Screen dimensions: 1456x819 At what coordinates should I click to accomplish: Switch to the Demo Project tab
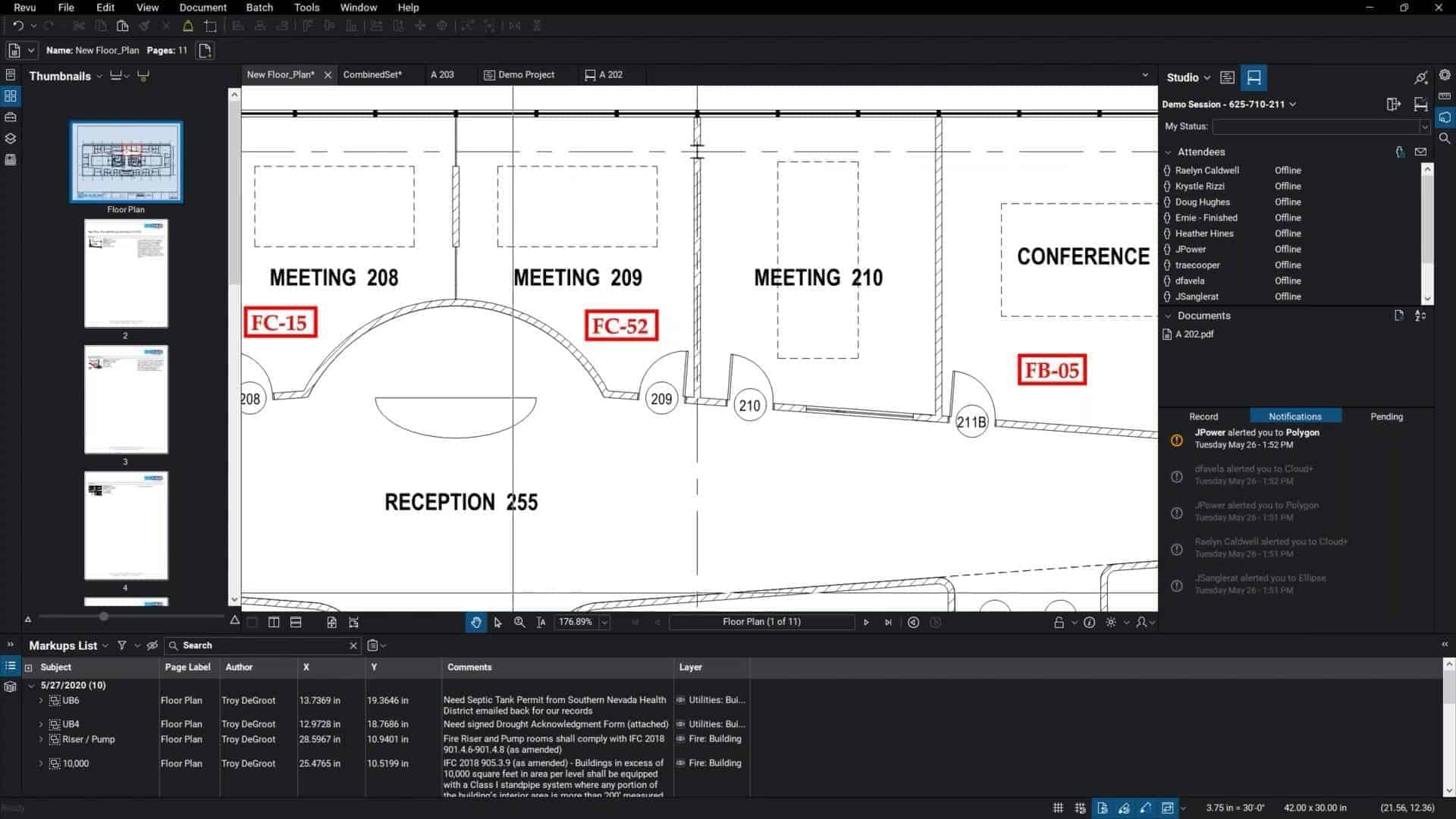[x=519, y=74]
